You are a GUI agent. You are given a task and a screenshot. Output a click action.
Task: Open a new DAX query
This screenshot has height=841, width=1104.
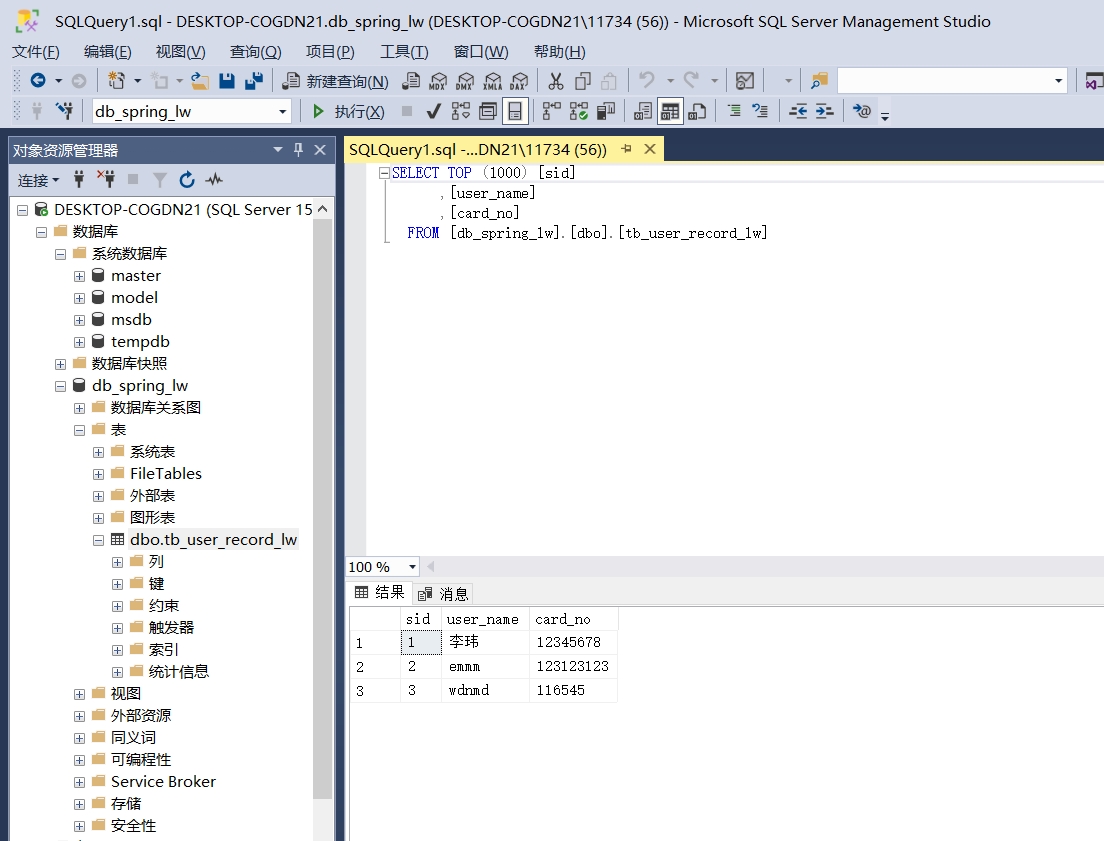pyautogui.click(x=520, y=81)
